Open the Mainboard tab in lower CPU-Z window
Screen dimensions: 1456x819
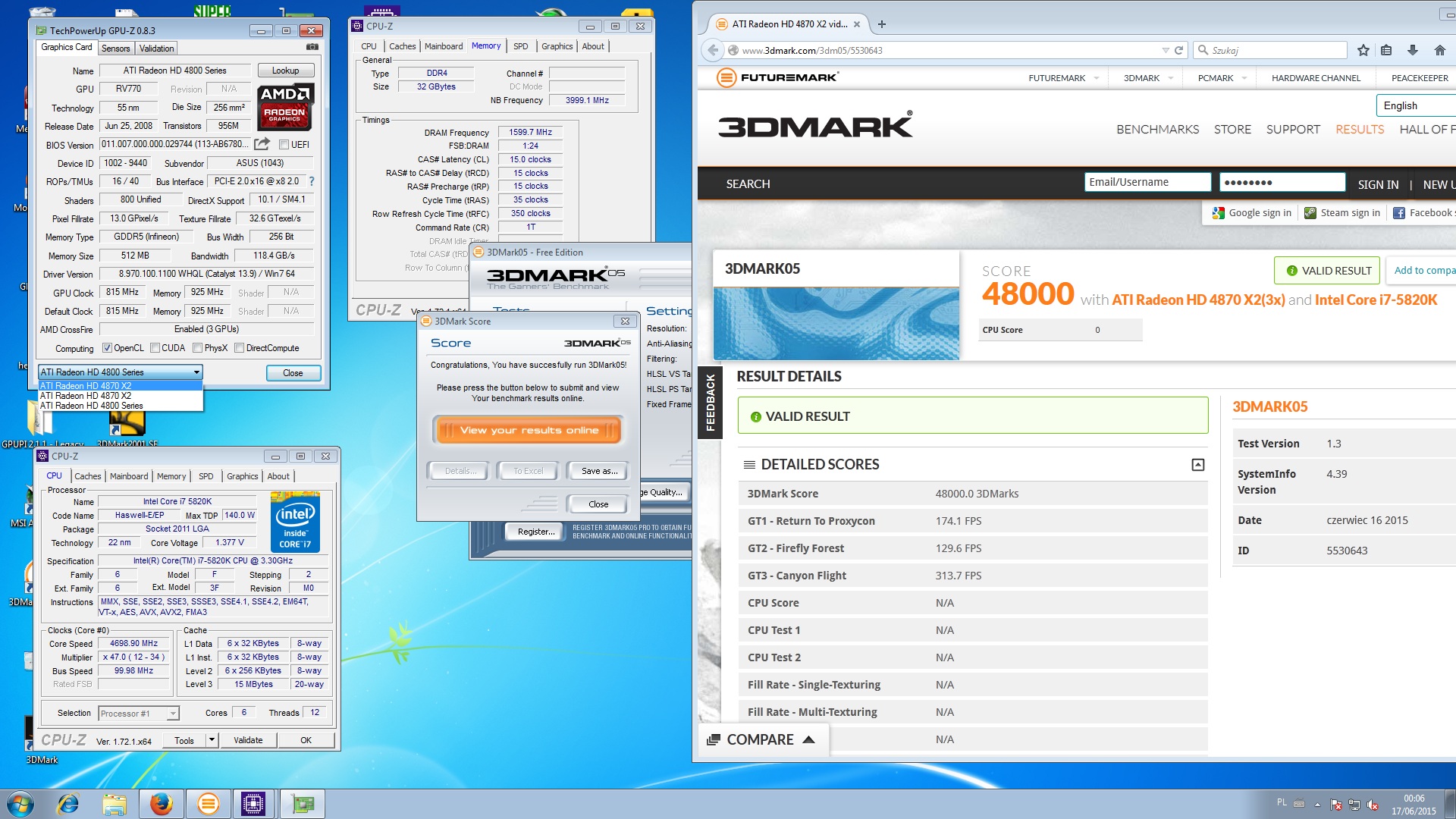click(x=129, y=476)
